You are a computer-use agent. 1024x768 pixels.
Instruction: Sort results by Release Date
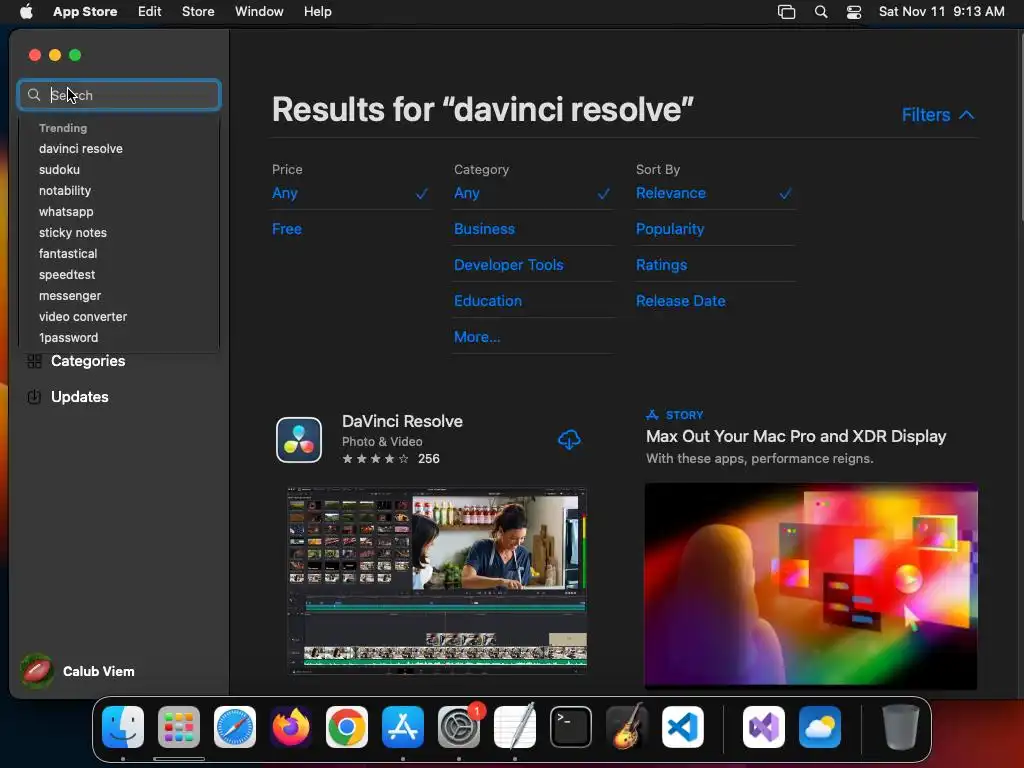[680, 301]
